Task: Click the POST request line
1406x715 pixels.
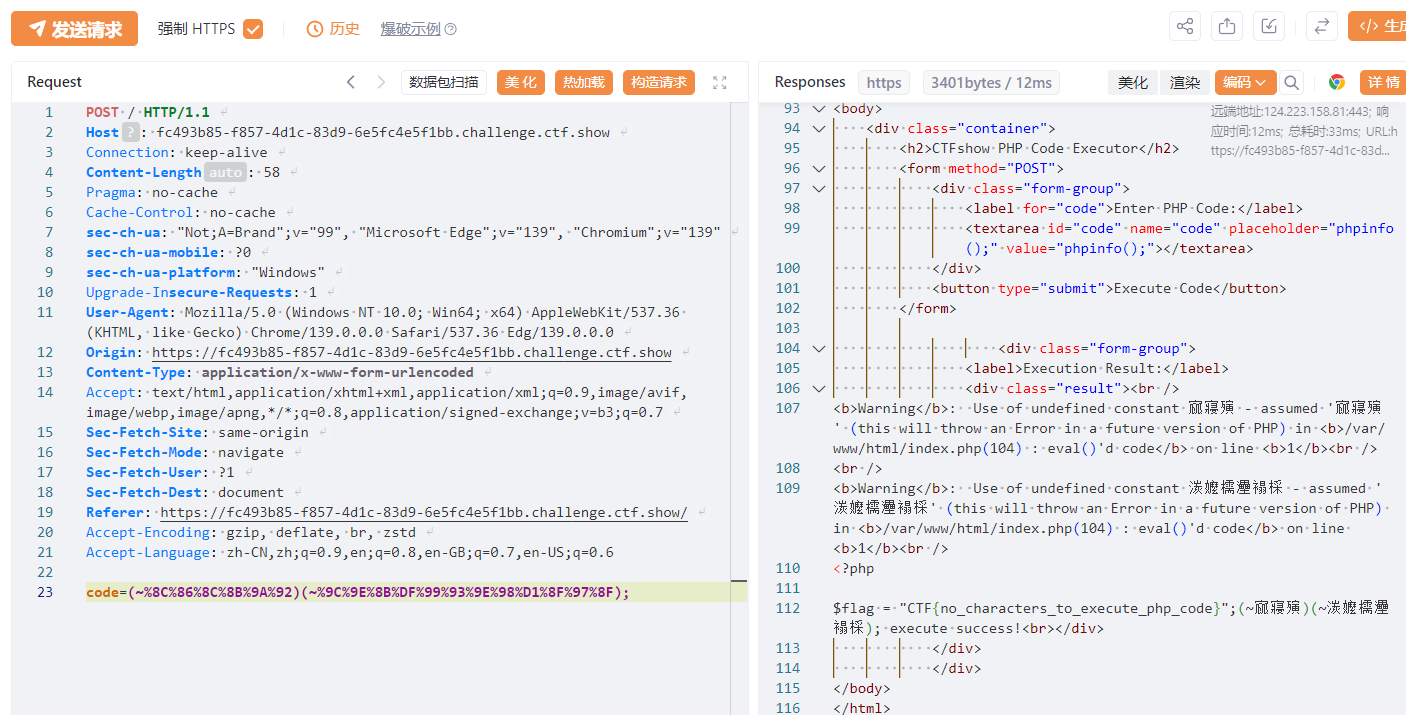Action: [x=148, y=112]
